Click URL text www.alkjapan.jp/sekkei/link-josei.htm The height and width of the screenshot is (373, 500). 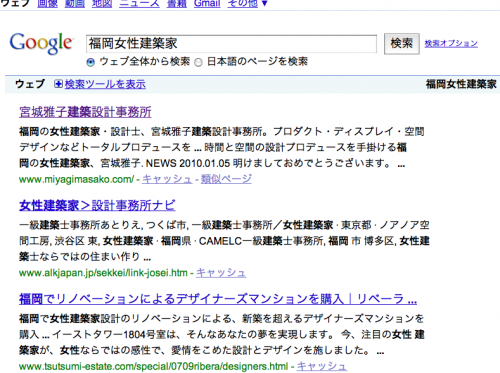(103, 273)
